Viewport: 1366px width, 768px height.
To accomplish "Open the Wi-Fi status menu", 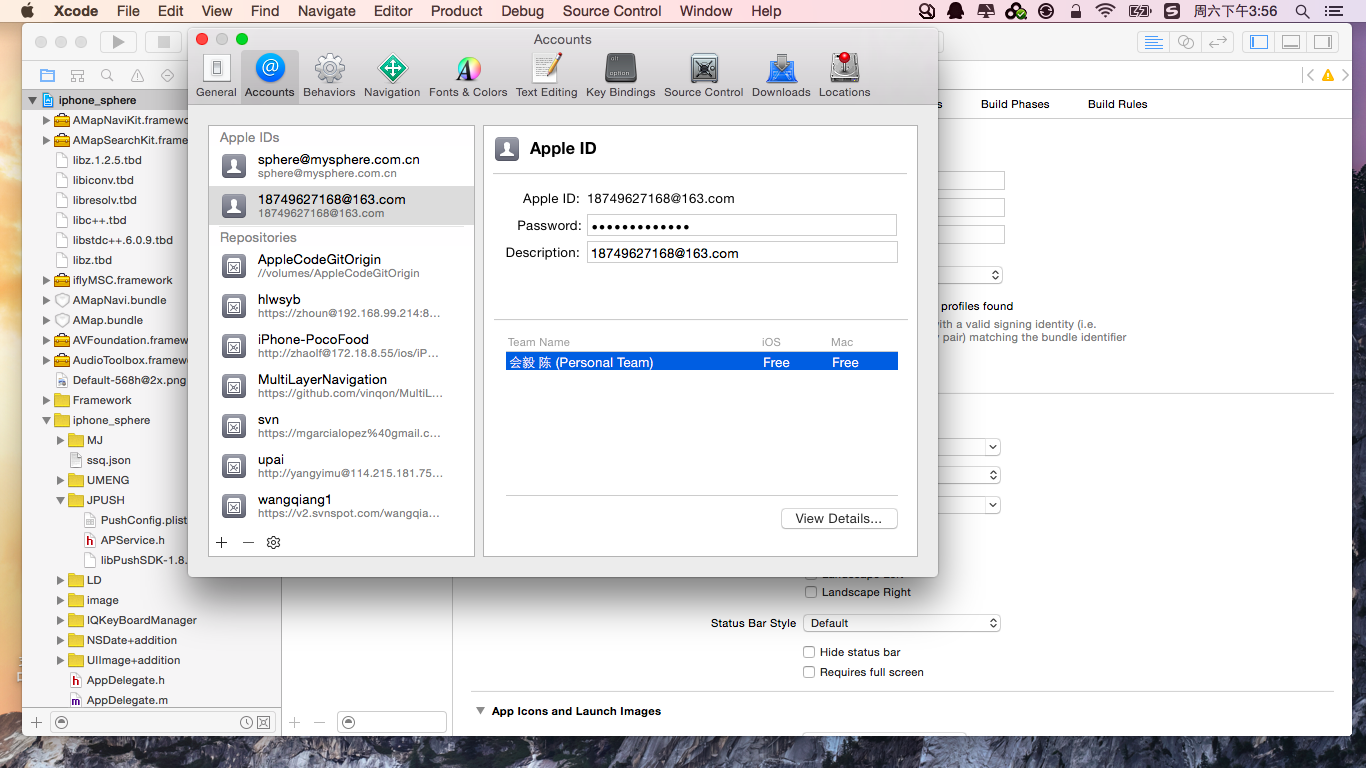I will click(x=1105, y=11).
